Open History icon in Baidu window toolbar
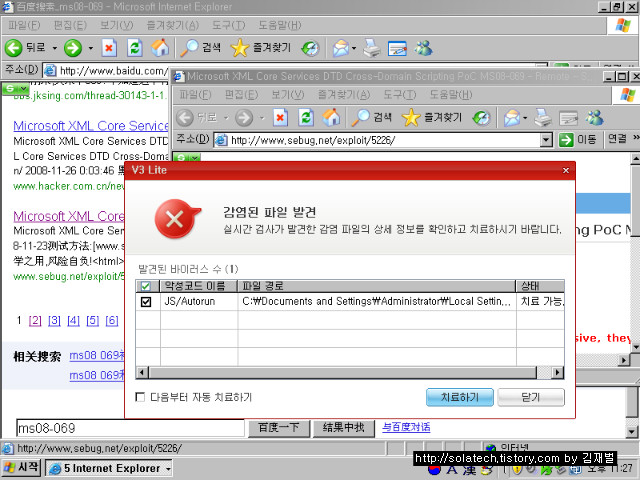Image resolution: width=640 pixels, height=480 pixels. [x=310, y=48]
